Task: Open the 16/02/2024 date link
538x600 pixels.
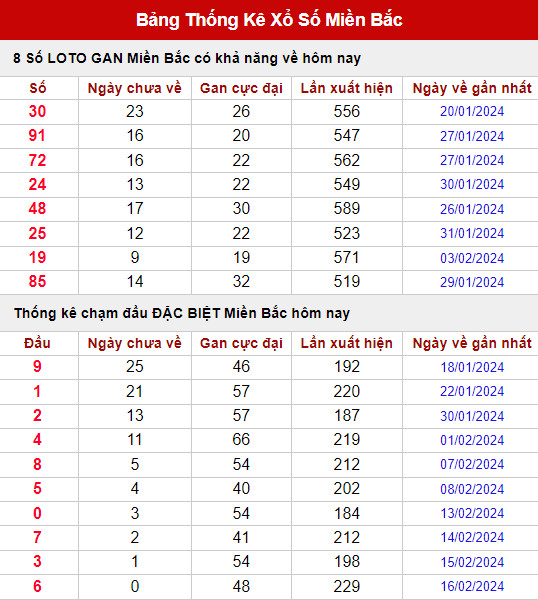Action: pos(472,586)
